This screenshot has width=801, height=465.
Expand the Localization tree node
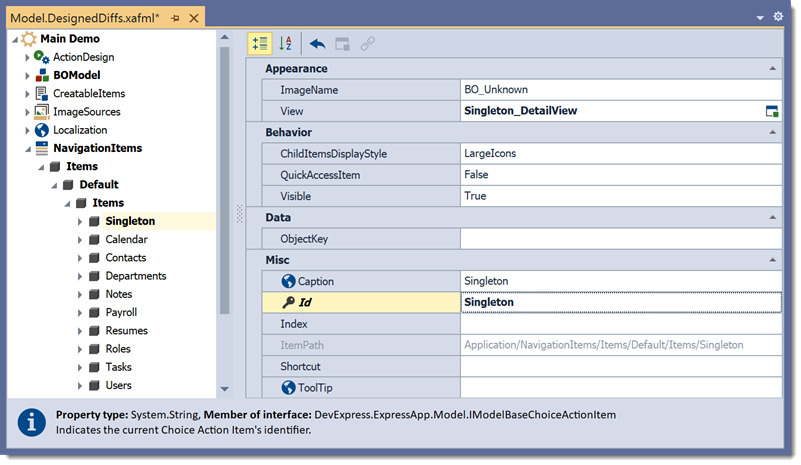27,131
